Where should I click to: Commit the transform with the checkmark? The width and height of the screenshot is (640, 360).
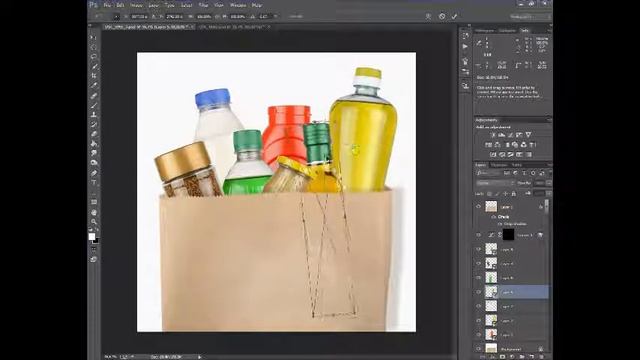click(454, 16)
